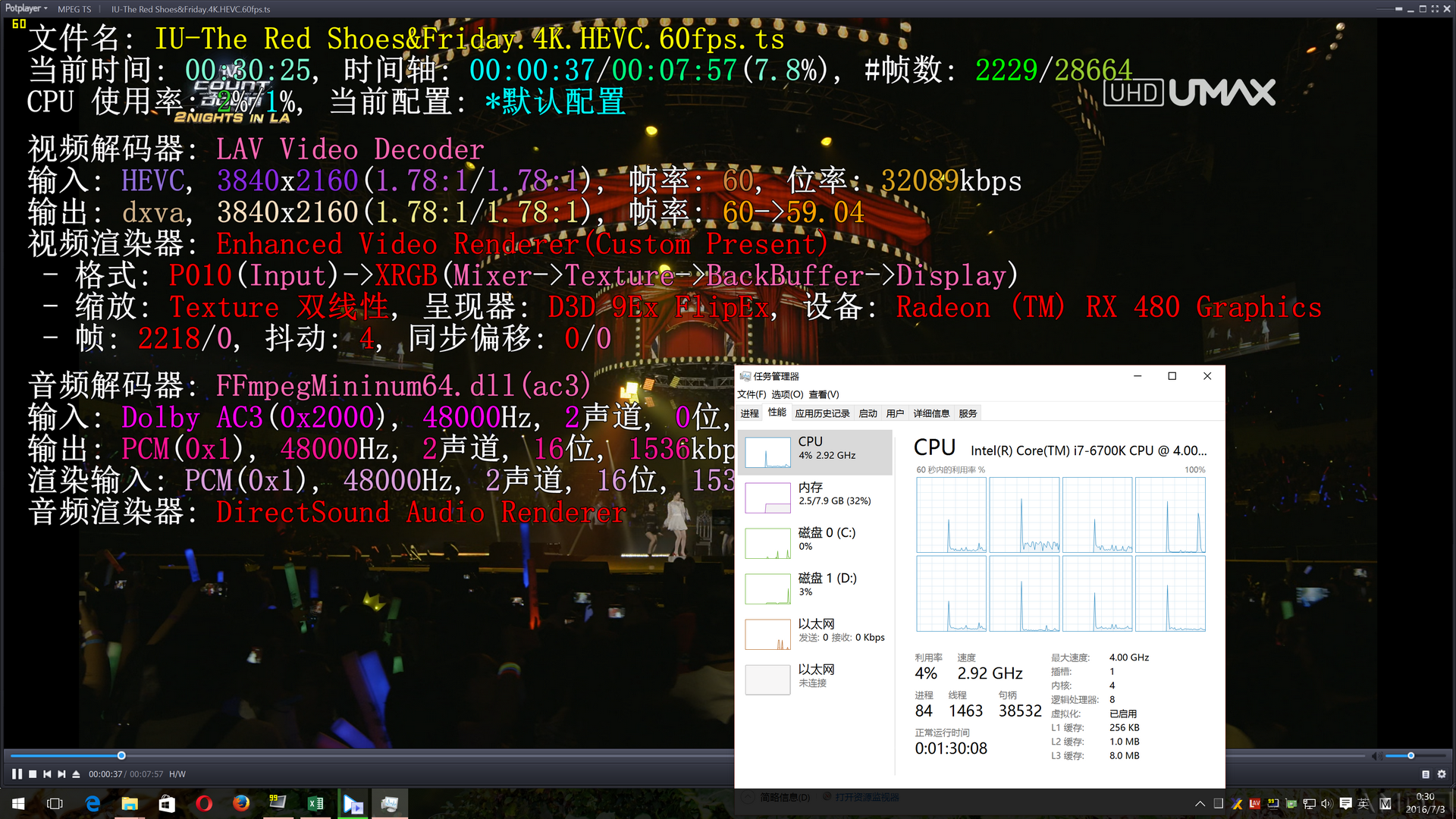The image size is (1456, 819).
Task: Skip to the next track
Action: pyautogui.click(x=61, y=774)
